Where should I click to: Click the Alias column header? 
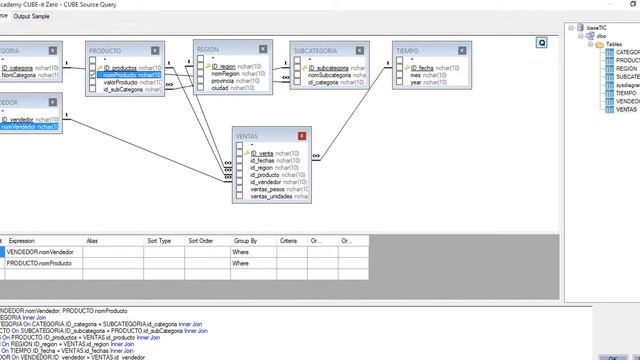(113, 241)
